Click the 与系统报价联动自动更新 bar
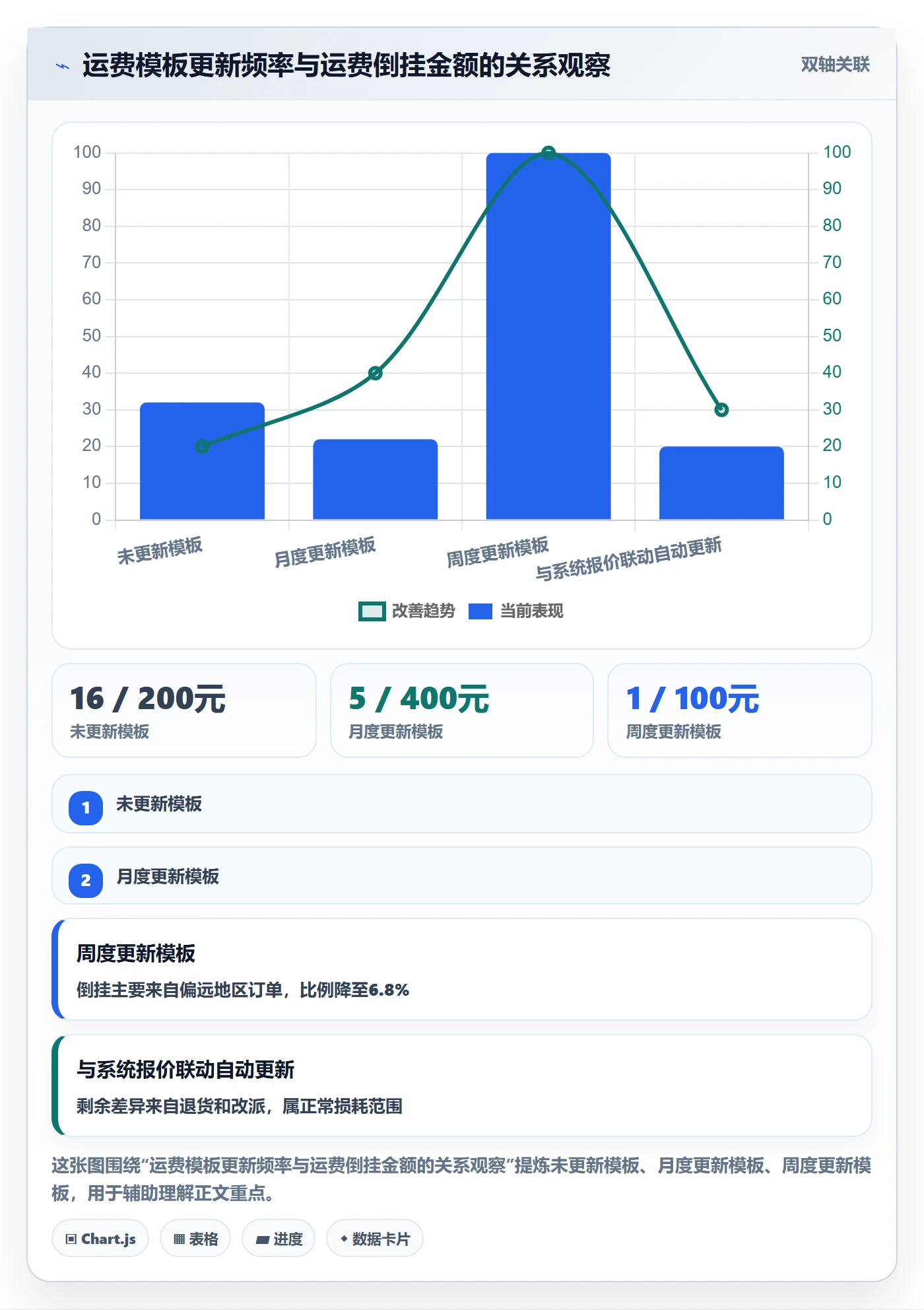This screenshot has height=1310, width=924. coord(721,483)
